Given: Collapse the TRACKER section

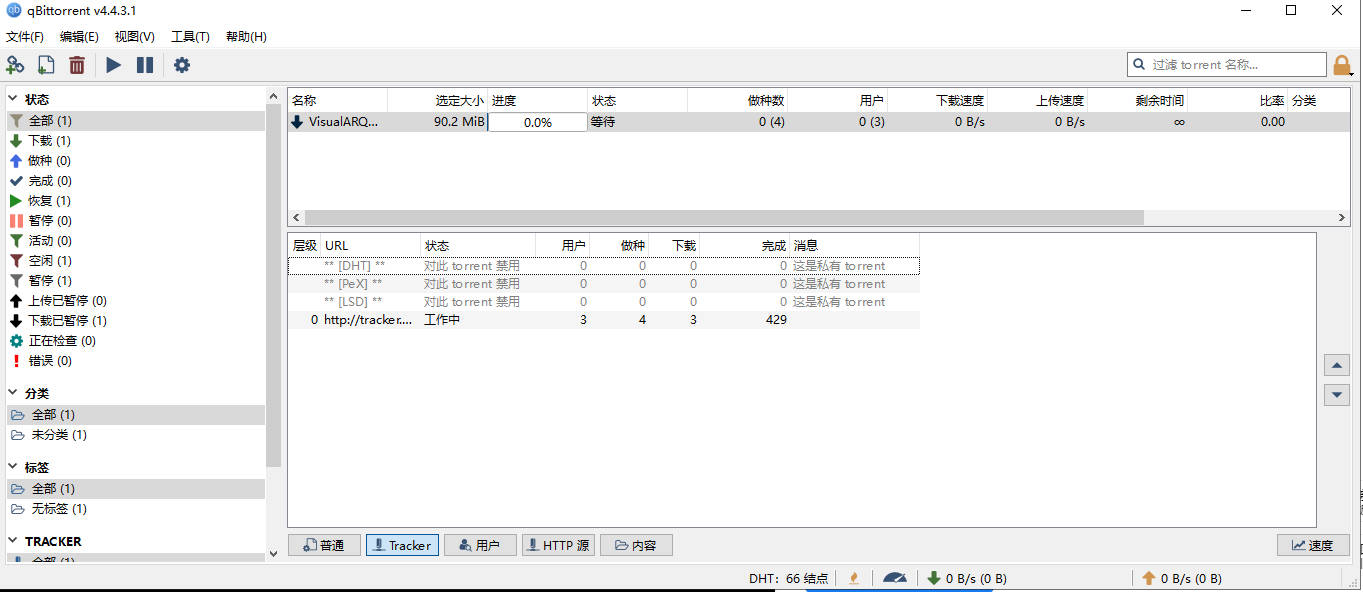Looking at the screenshot, I should point(14,541).
